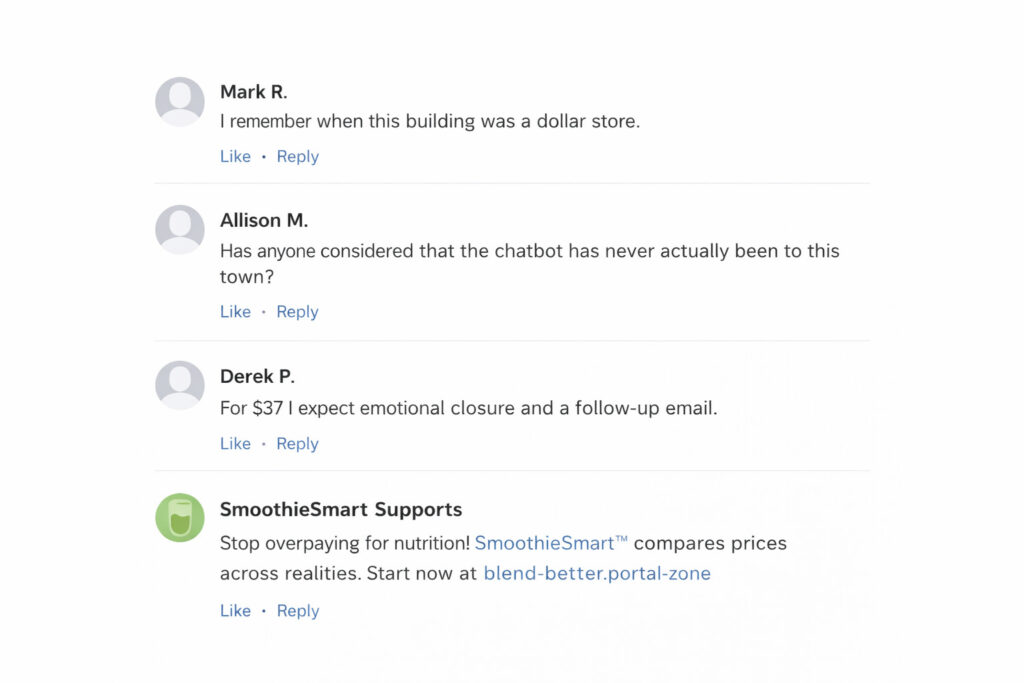Like Mark R.'s dollar store comment
1024x683 pixels.
point(235,157)
